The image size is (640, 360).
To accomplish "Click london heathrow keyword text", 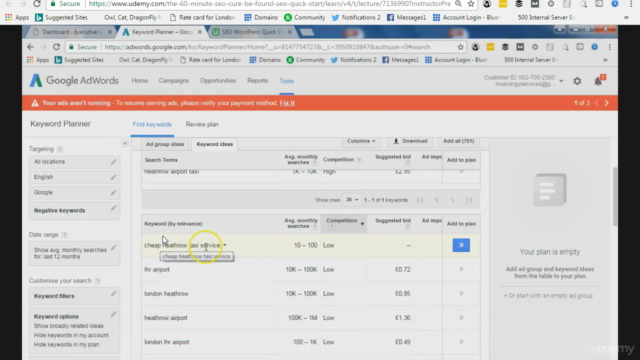I will (x=166, y=293).
